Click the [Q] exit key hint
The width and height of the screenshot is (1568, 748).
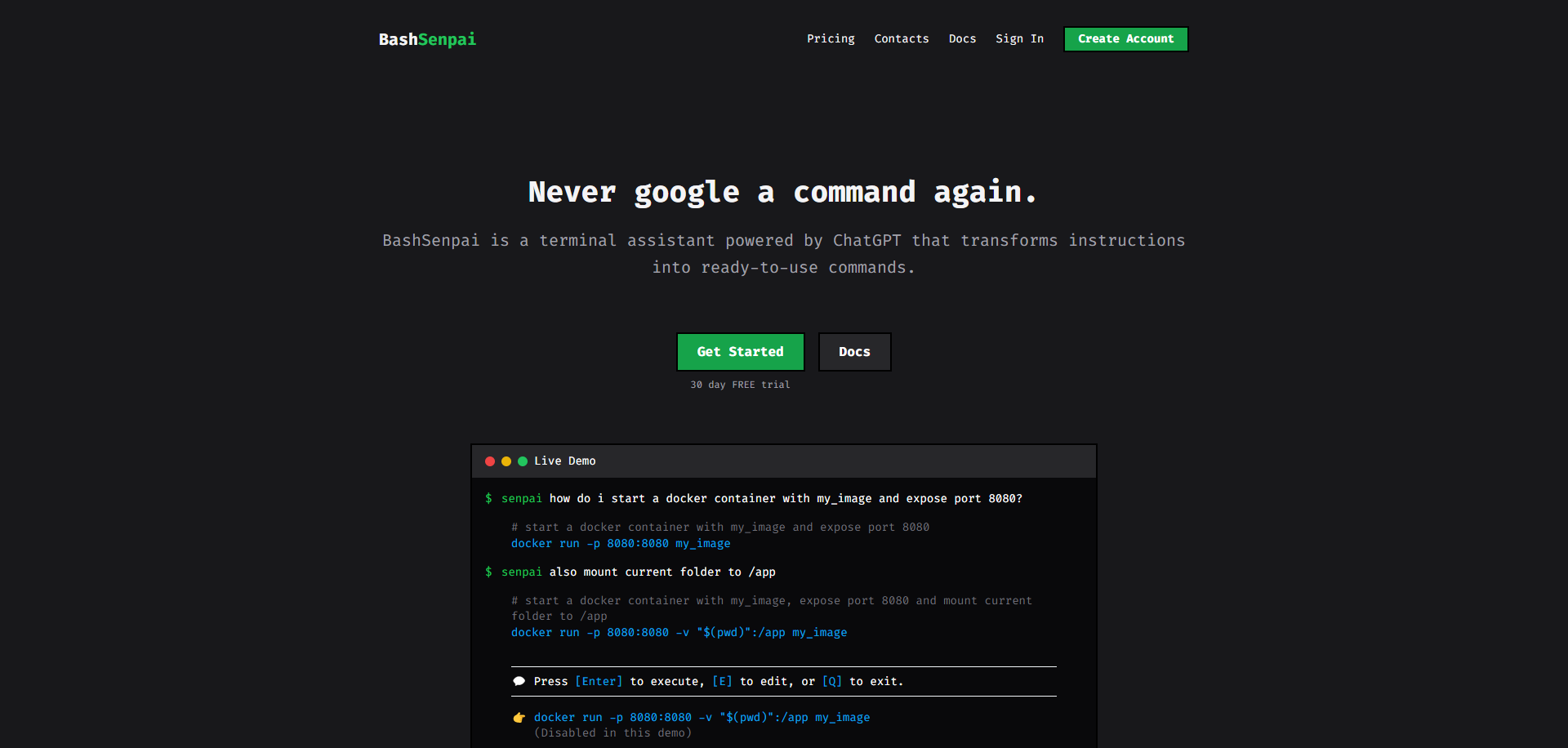(832, 681)
